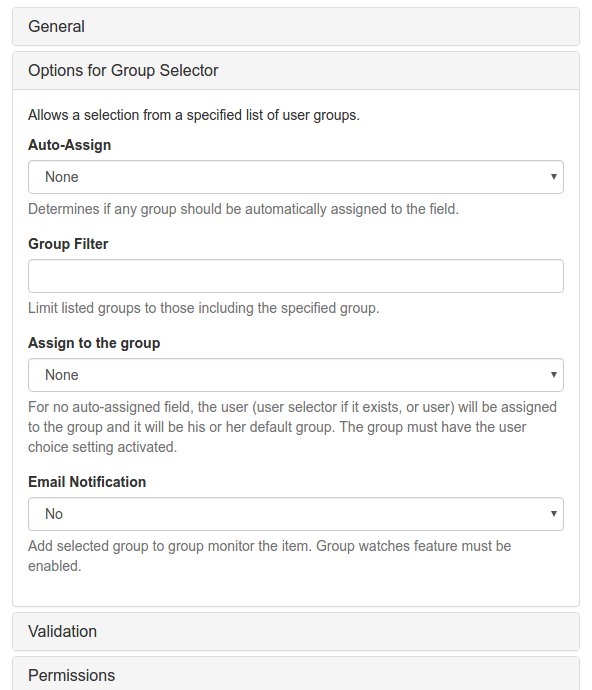Open the Email Notification dropdown showing No

coord(296,514)
